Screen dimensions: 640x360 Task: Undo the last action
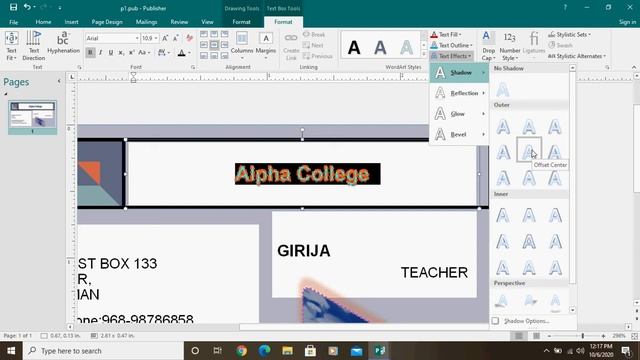27,7
